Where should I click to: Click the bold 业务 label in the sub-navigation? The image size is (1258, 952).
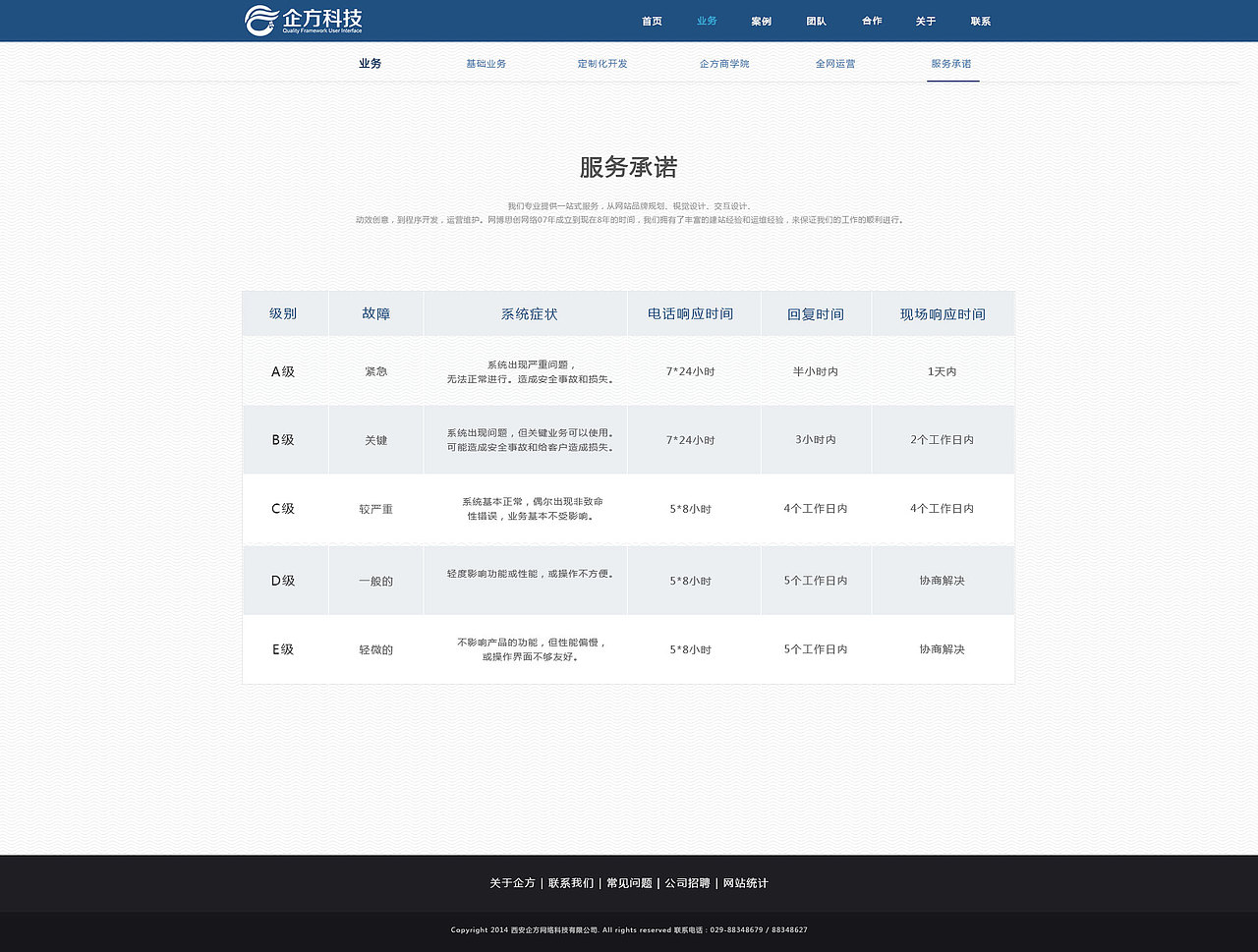pyautogui.click(x=371, y=64)
